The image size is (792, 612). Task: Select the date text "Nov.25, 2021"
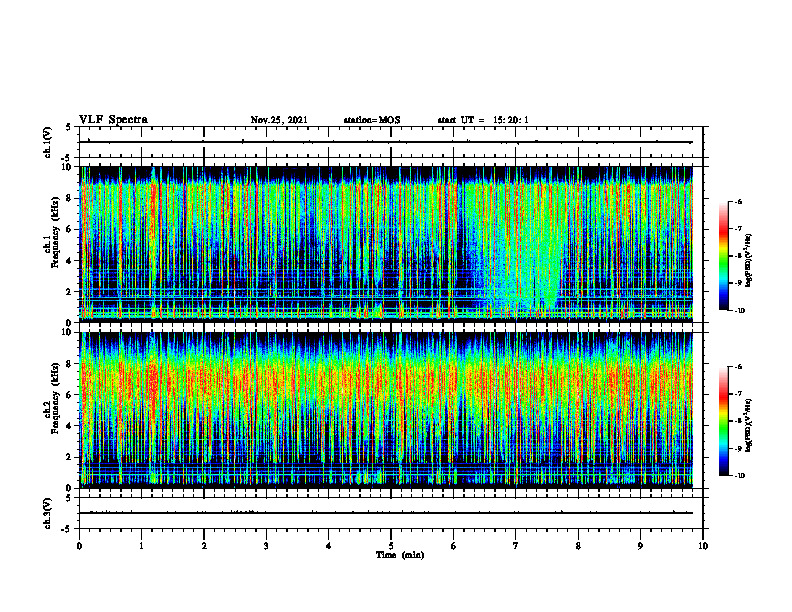coord(279,120)
